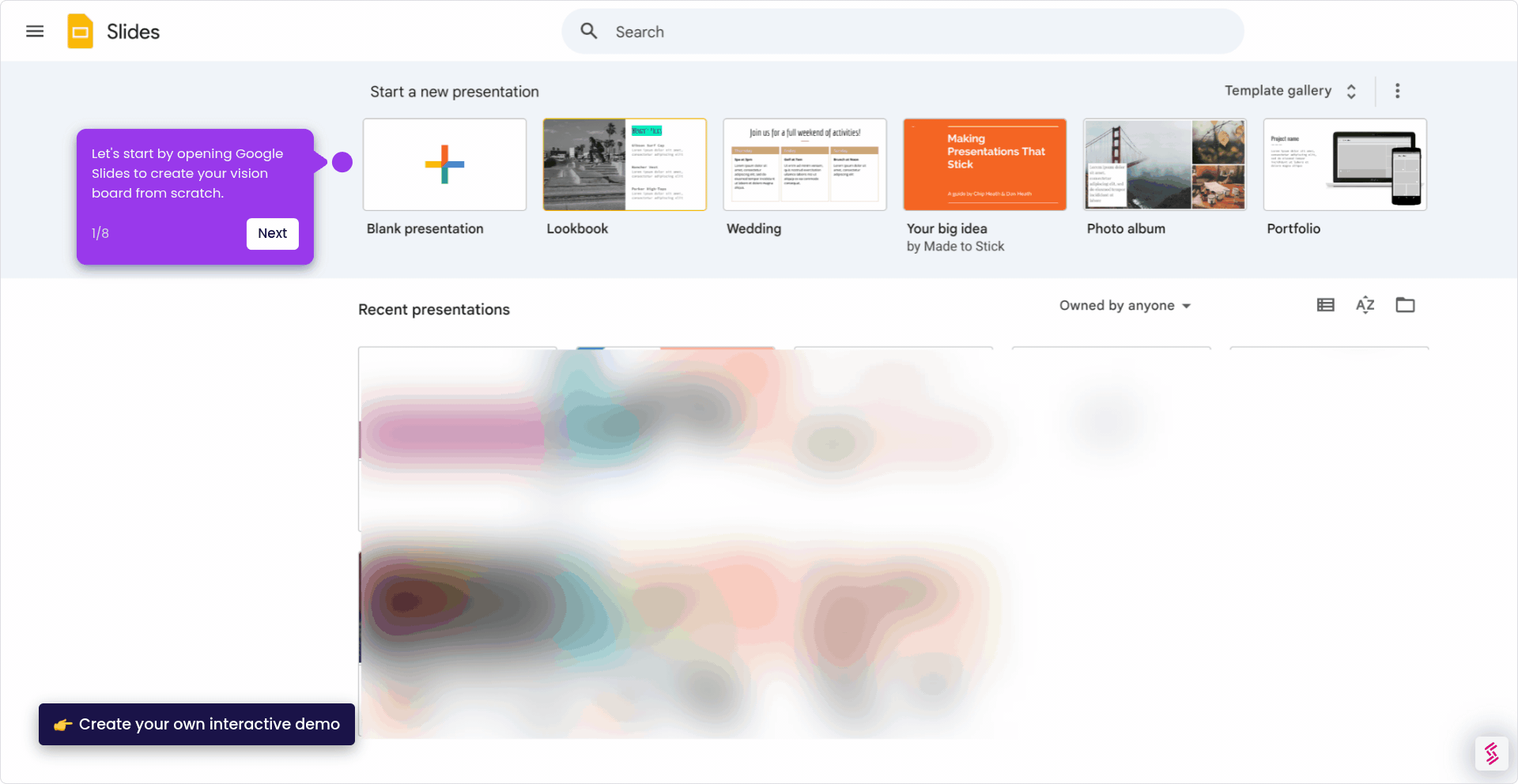Viewport: 1518px width, 784px height.
Task: Open the Photo album template
Action: tap(1165, 164)
